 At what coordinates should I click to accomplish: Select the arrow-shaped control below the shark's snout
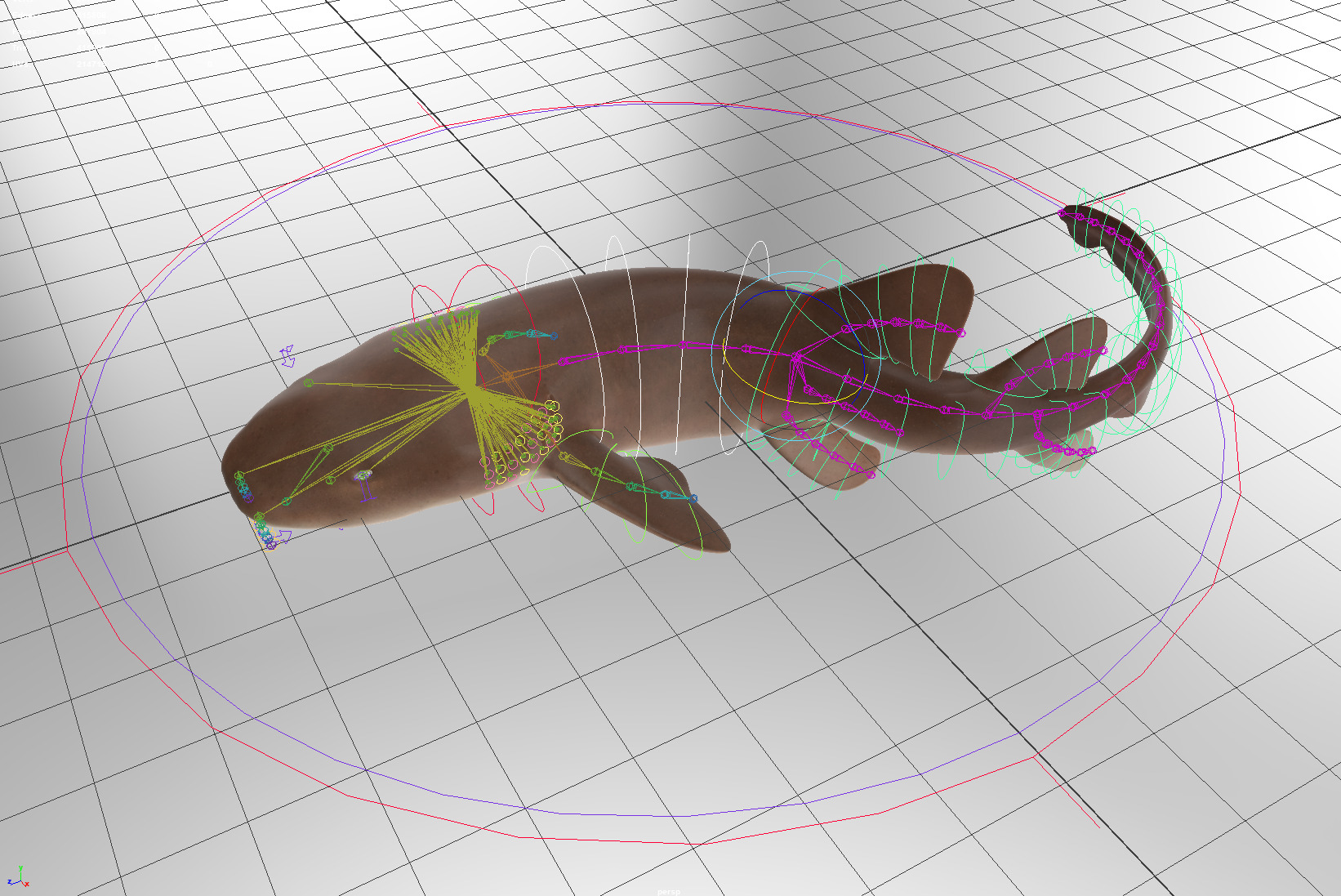[x=281, y=537]
